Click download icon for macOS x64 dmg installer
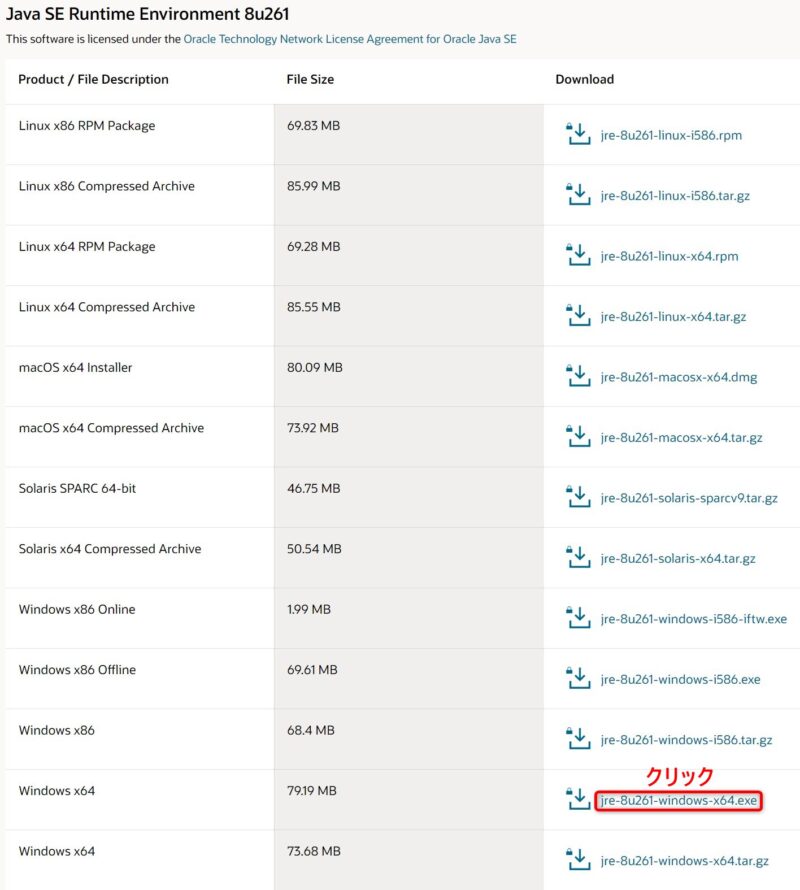Viewport: 800px width, 890px height. [578, 377]
